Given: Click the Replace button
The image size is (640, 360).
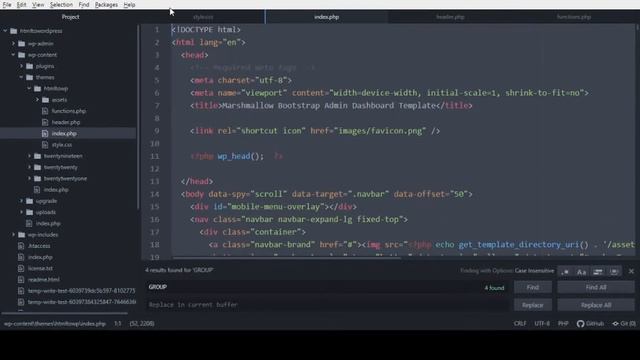Looking at the screenshot, I should pos(533,305).
